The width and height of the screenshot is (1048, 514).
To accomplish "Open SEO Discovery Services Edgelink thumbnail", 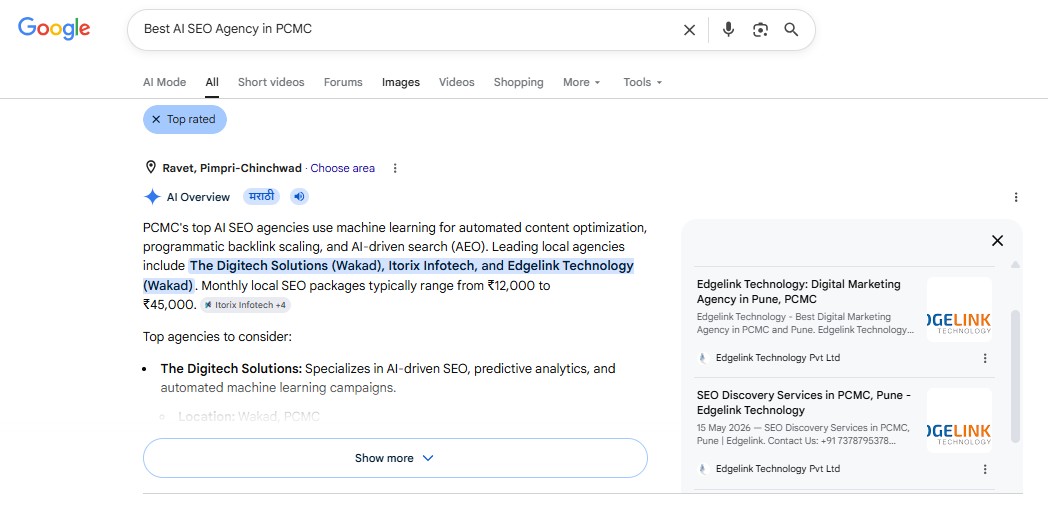I will [x=959, y=420].
